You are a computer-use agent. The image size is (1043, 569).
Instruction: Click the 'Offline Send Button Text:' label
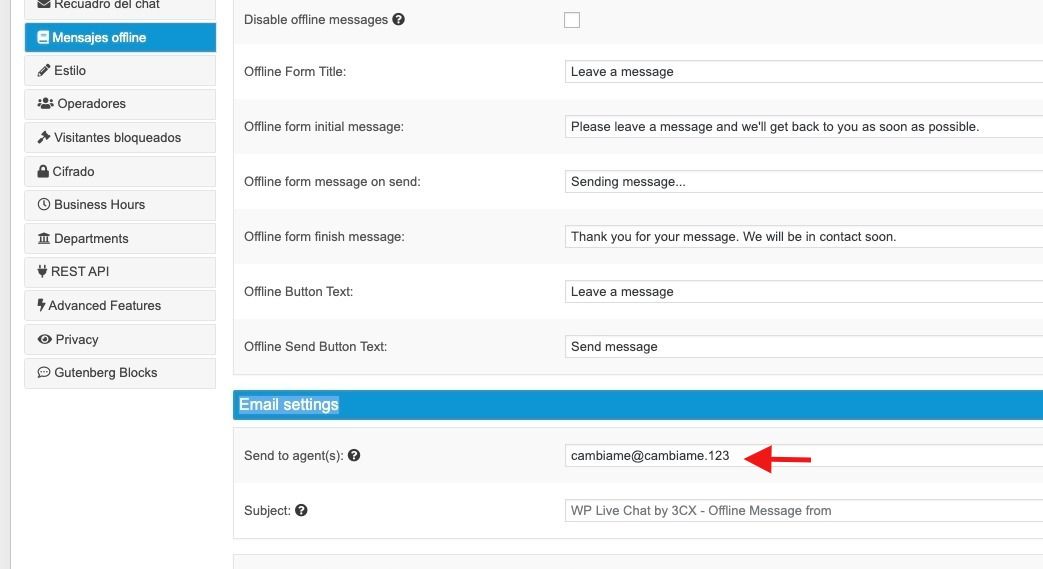coord(315,347)
